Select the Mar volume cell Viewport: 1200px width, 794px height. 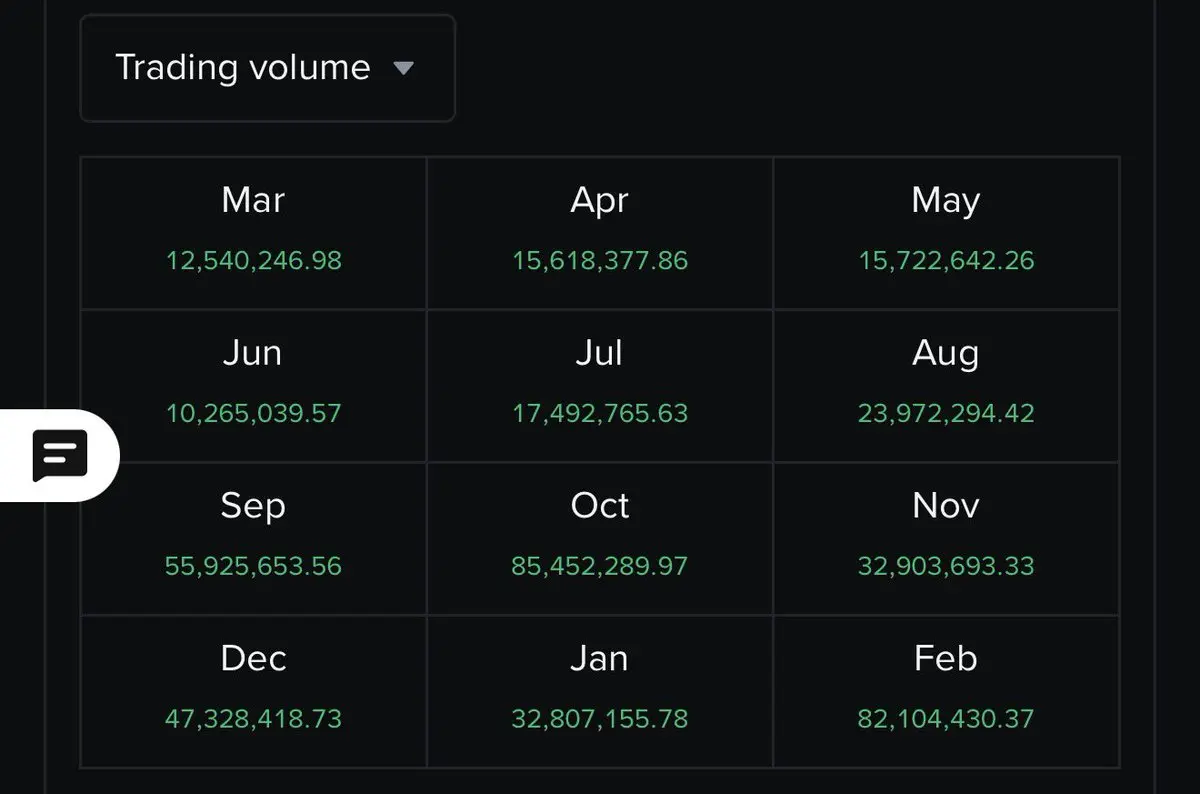[254, 233]
